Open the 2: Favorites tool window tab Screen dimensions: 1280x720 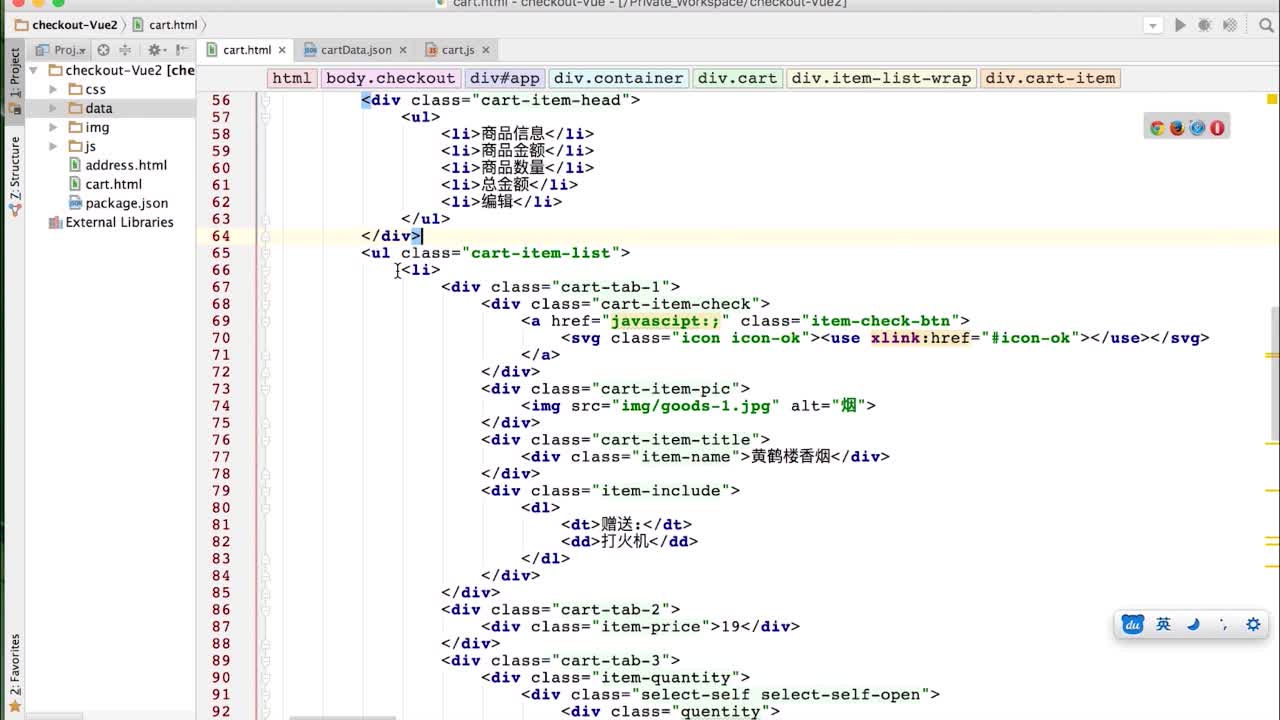click(14, 673)
